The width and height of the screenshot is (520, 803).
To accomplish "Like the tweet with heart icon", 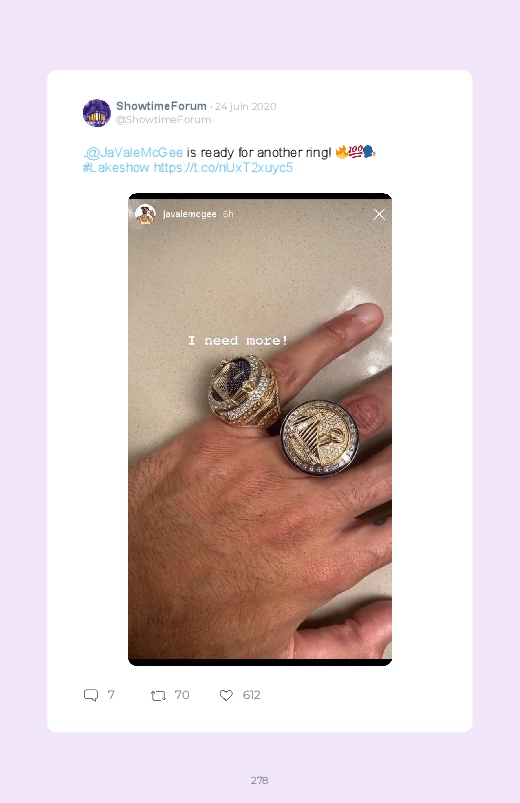I will 226,695.
